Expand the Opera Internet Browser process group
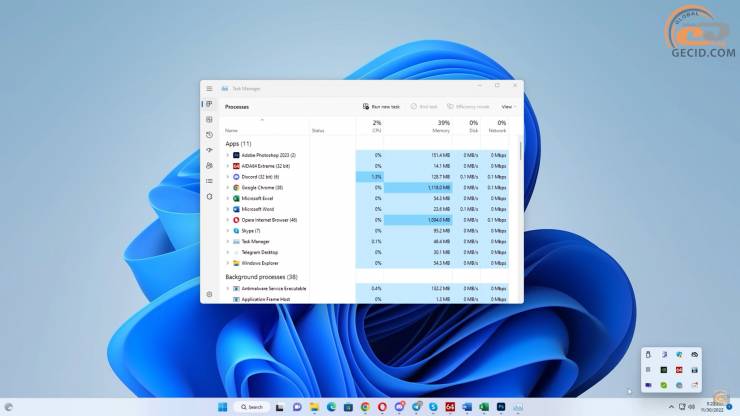Image resolution: width=740 pixels, height=416 pixels. 227,220
